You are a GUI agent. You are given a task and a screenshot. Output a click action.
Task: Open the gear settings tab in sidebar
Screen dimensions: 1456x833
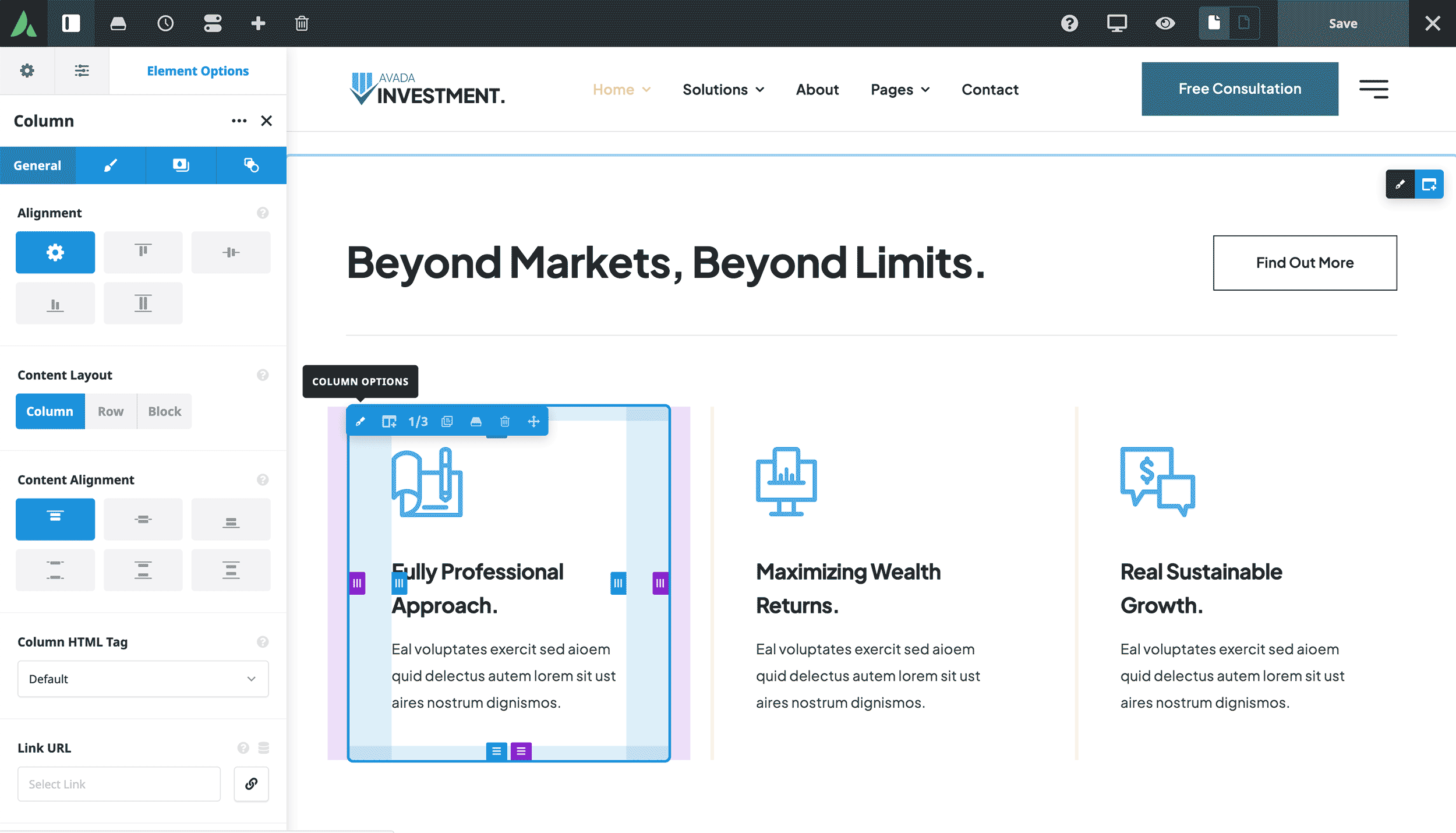[x=27, y=70]
